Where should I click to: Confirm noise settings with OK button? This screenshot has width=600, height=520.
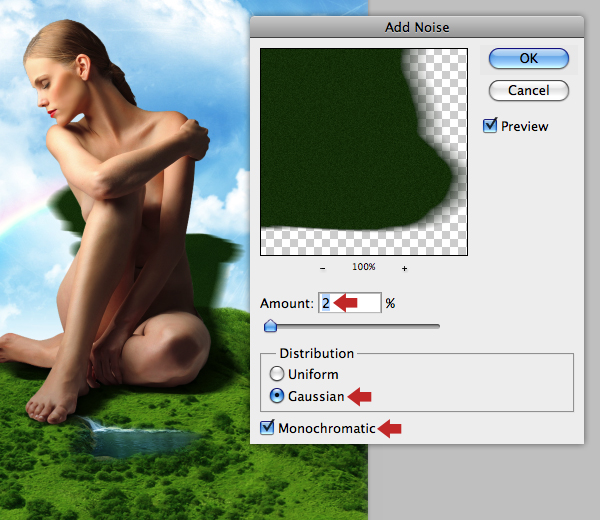point(528,59)
